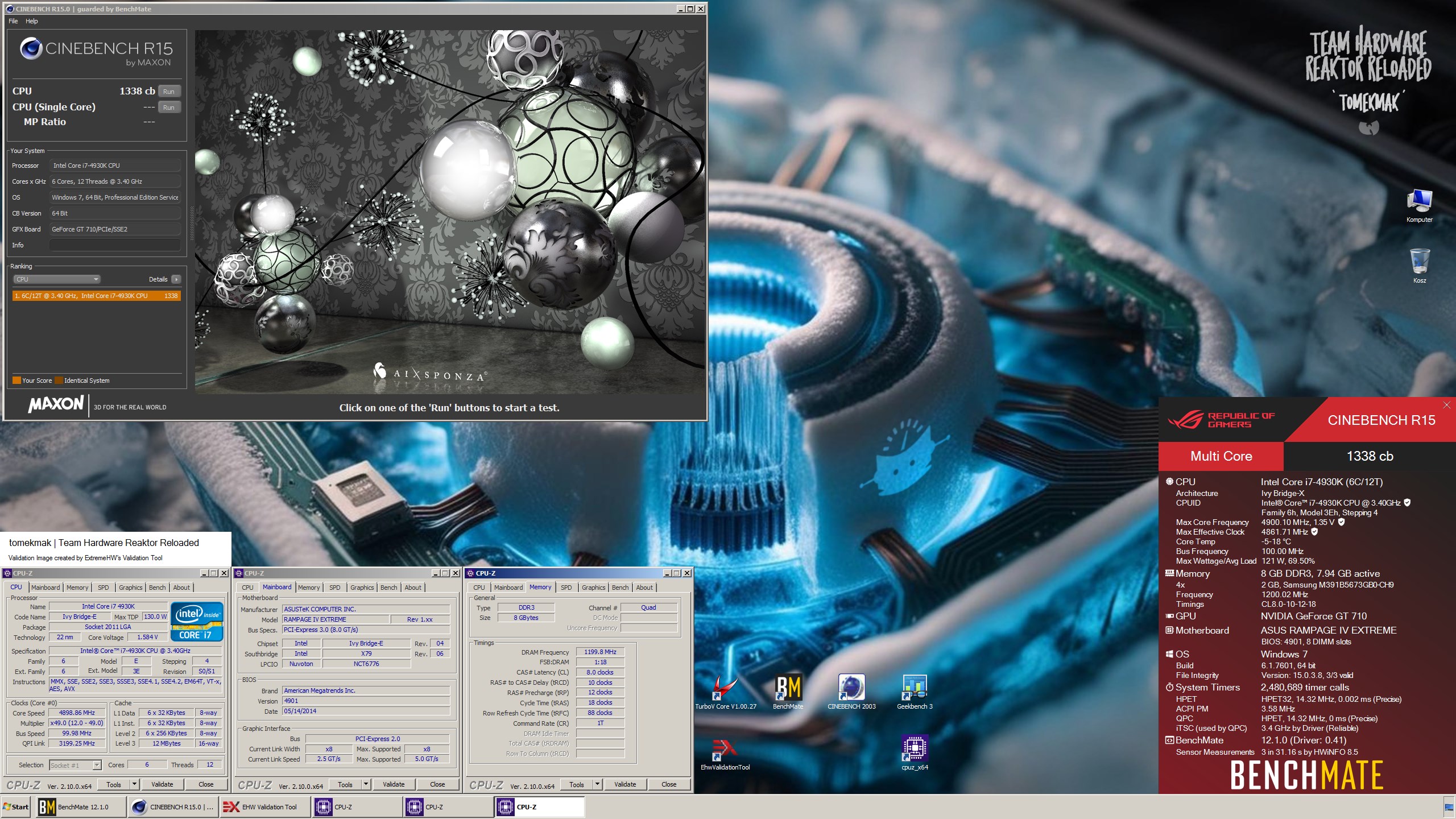Open CPU tab in Mainboard CPU-Z window
Screen dimensions: 1456x819
[x=247, y=588]
